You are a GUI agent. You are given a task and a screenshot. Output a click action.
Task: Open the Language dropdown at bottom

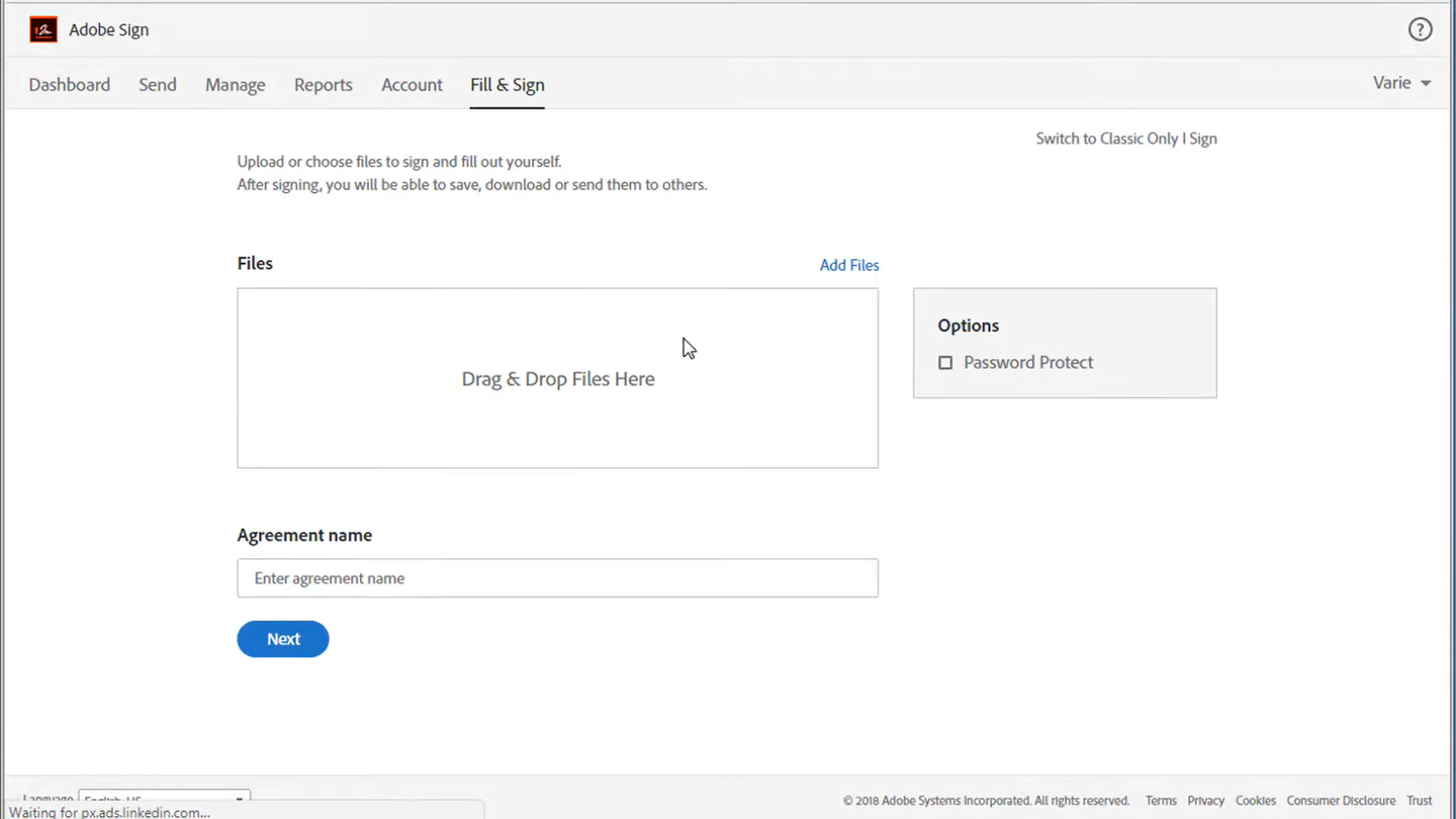pyautogui.click(x=164, y=798)
